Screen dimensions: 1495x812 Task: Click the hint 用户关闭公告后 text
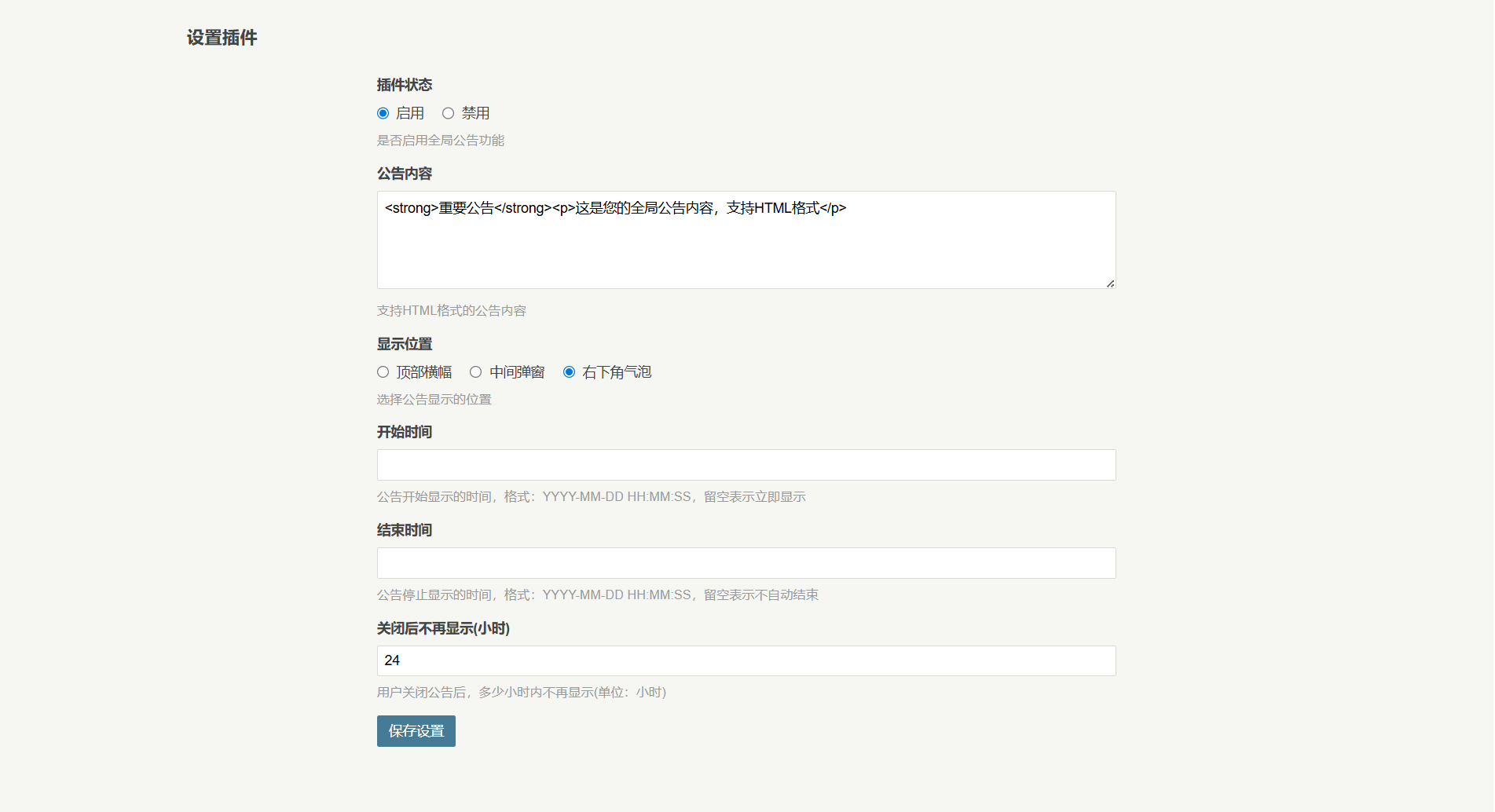pyautogui.click(x=421, y=693)
